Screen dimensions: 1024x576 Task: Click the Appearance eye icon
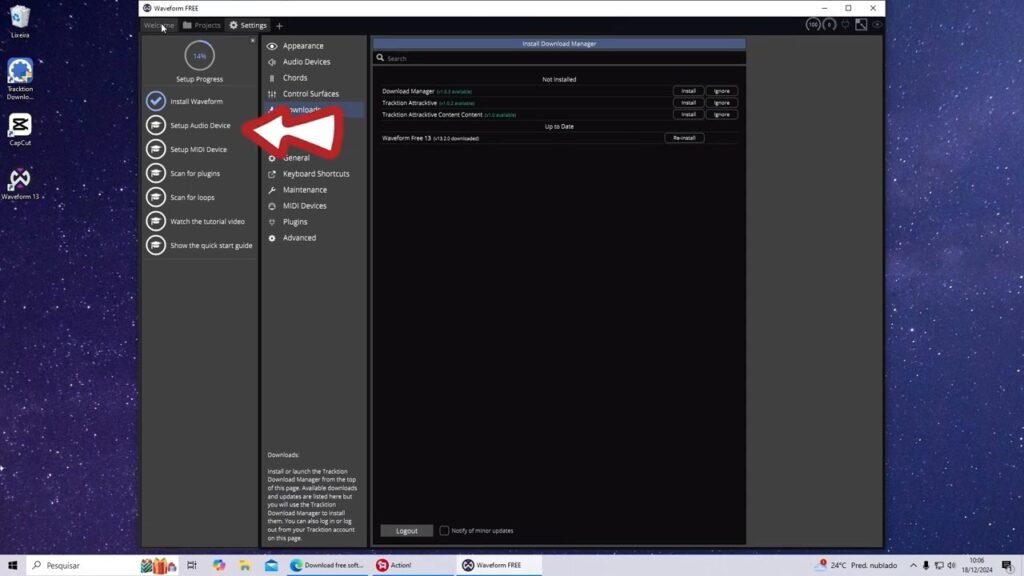(x=272, y=46)
